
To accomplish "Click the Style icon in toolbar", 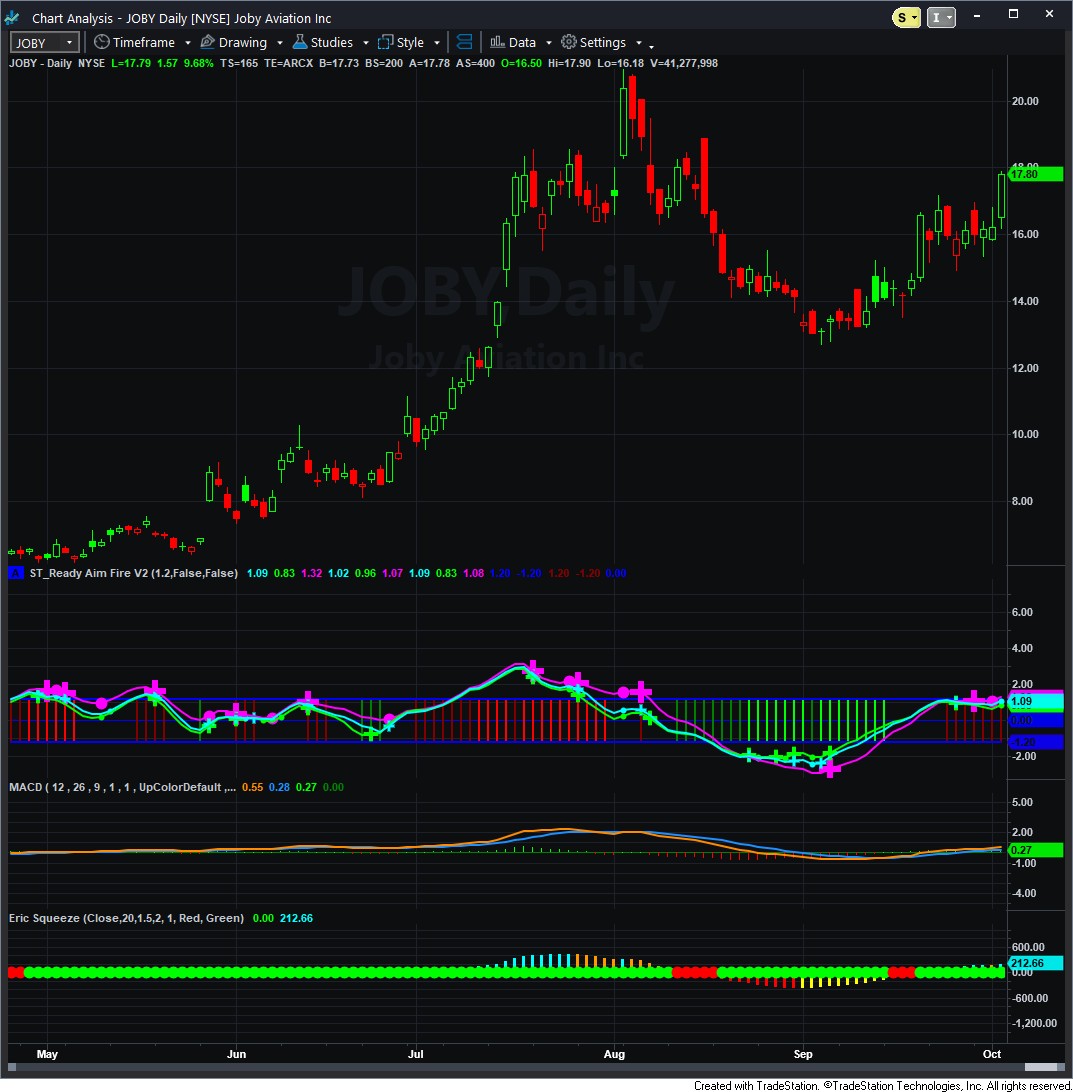I will [x=385, y=42].
